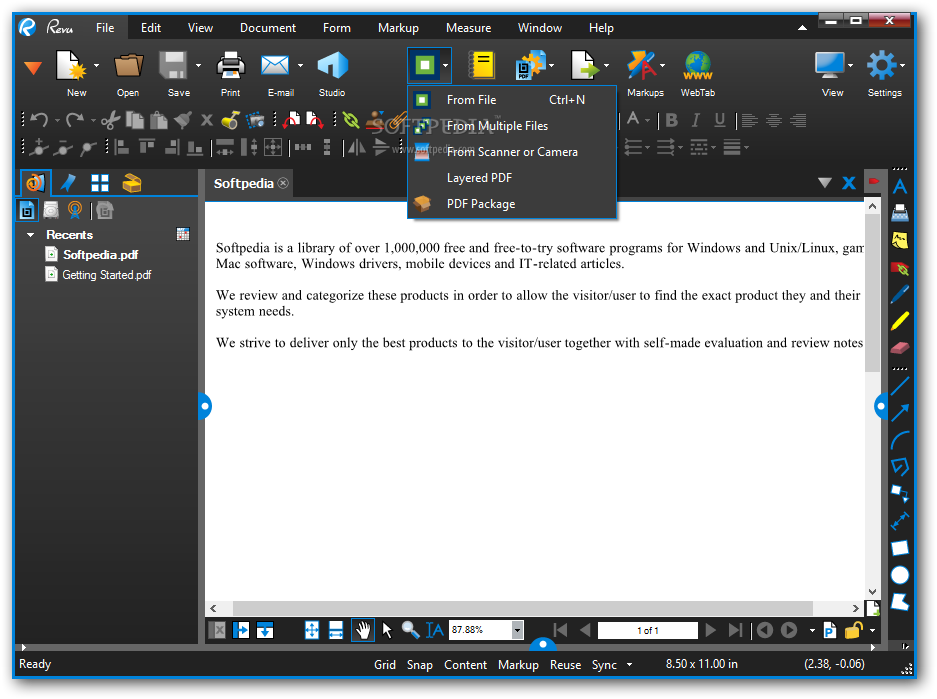The height and width of the screenshot is (699, 937).
Task: Toggle the fit page view icon
Action: 312,630
